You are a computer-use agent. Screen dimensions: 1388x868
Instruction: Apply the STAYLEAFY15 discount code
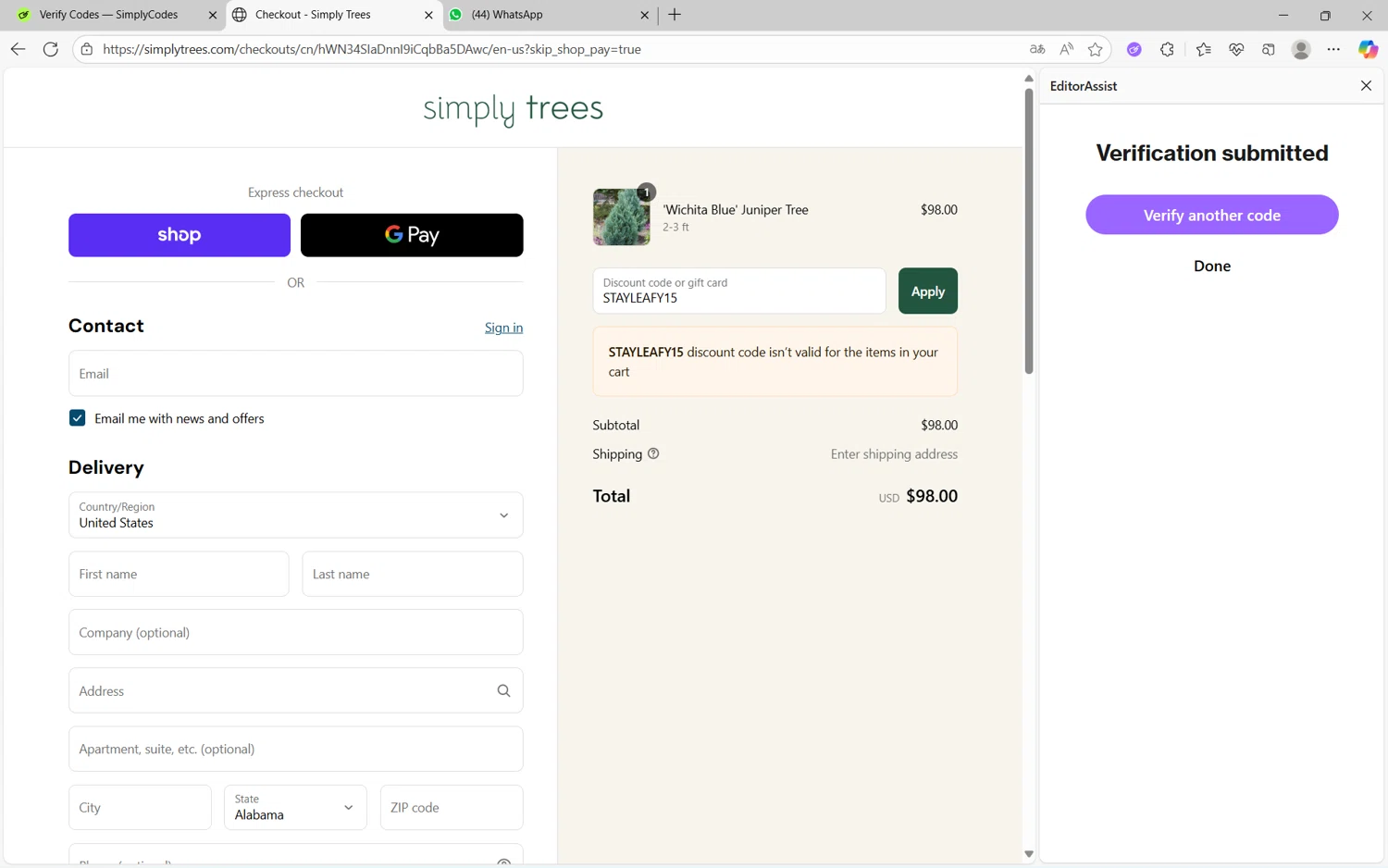(x=927, y=291)
